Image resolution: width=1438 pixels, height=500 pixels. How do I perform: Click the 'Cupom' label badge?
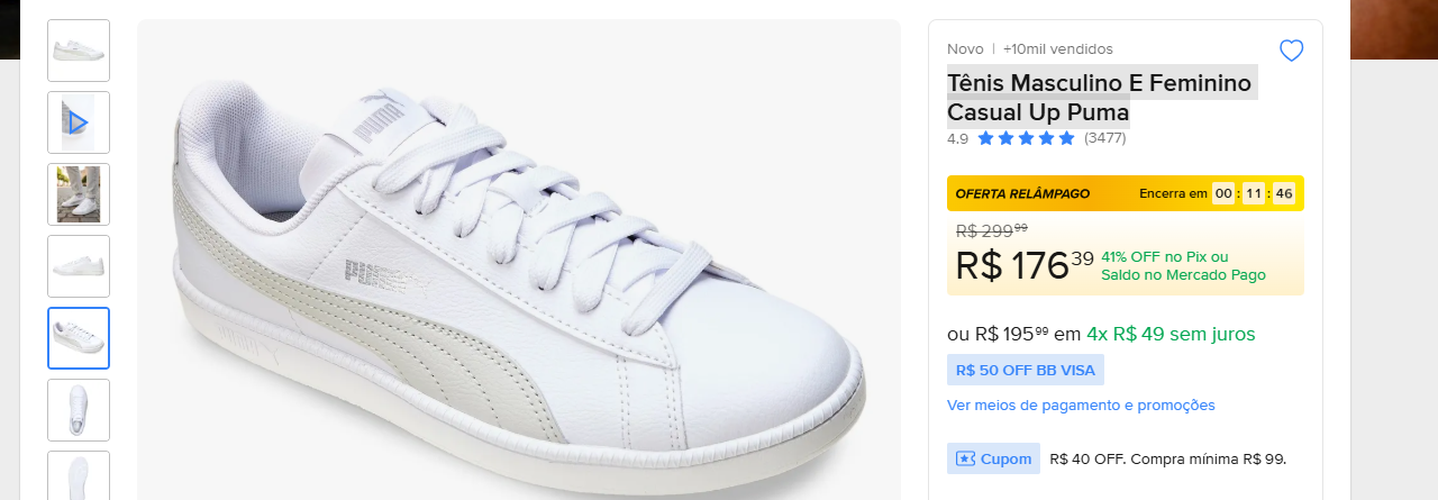click(1005, 459)
